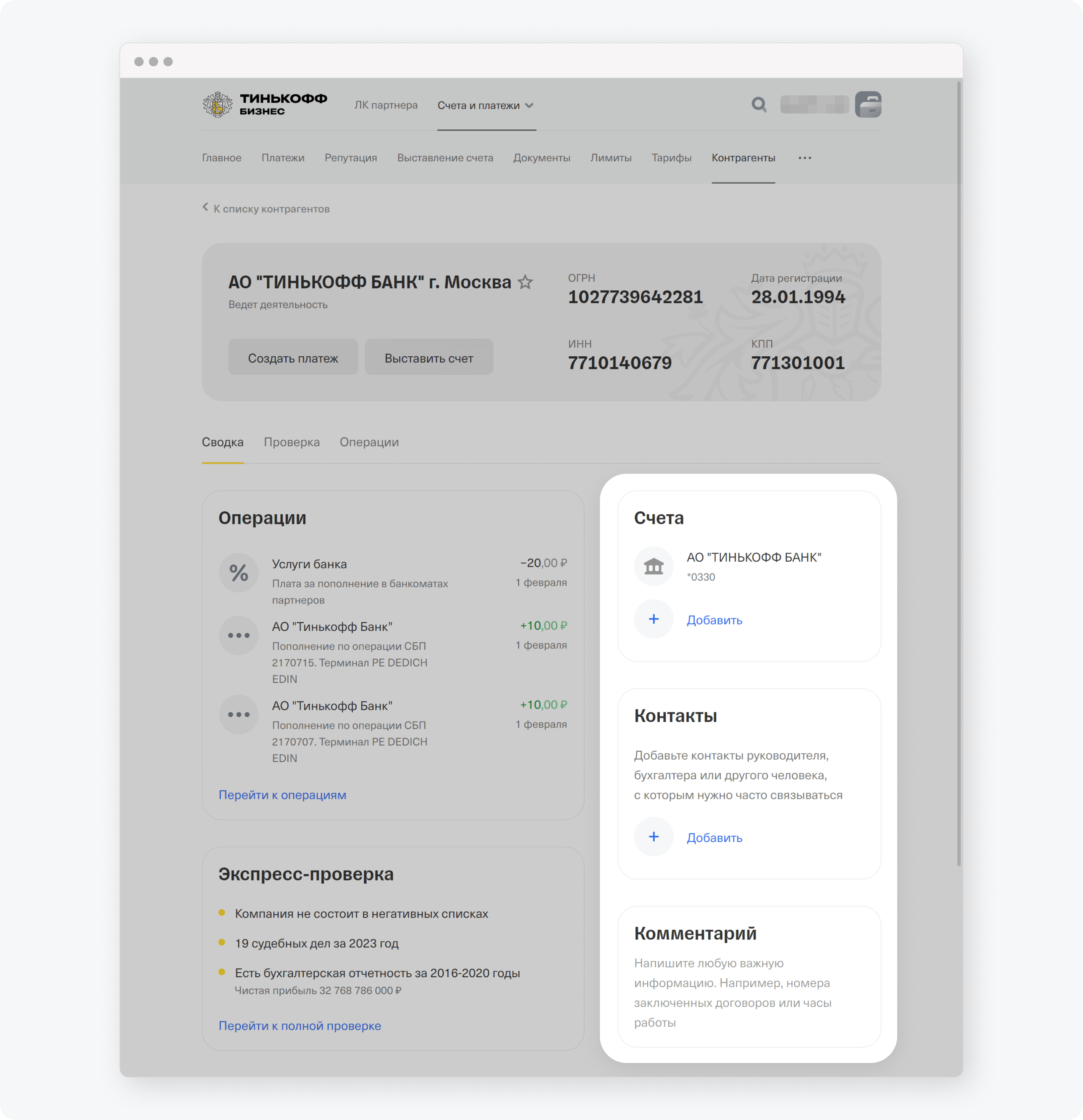Click the blurred user name in header
1083x1120 pixels.
pyautogui.click(x=814, y=105)
